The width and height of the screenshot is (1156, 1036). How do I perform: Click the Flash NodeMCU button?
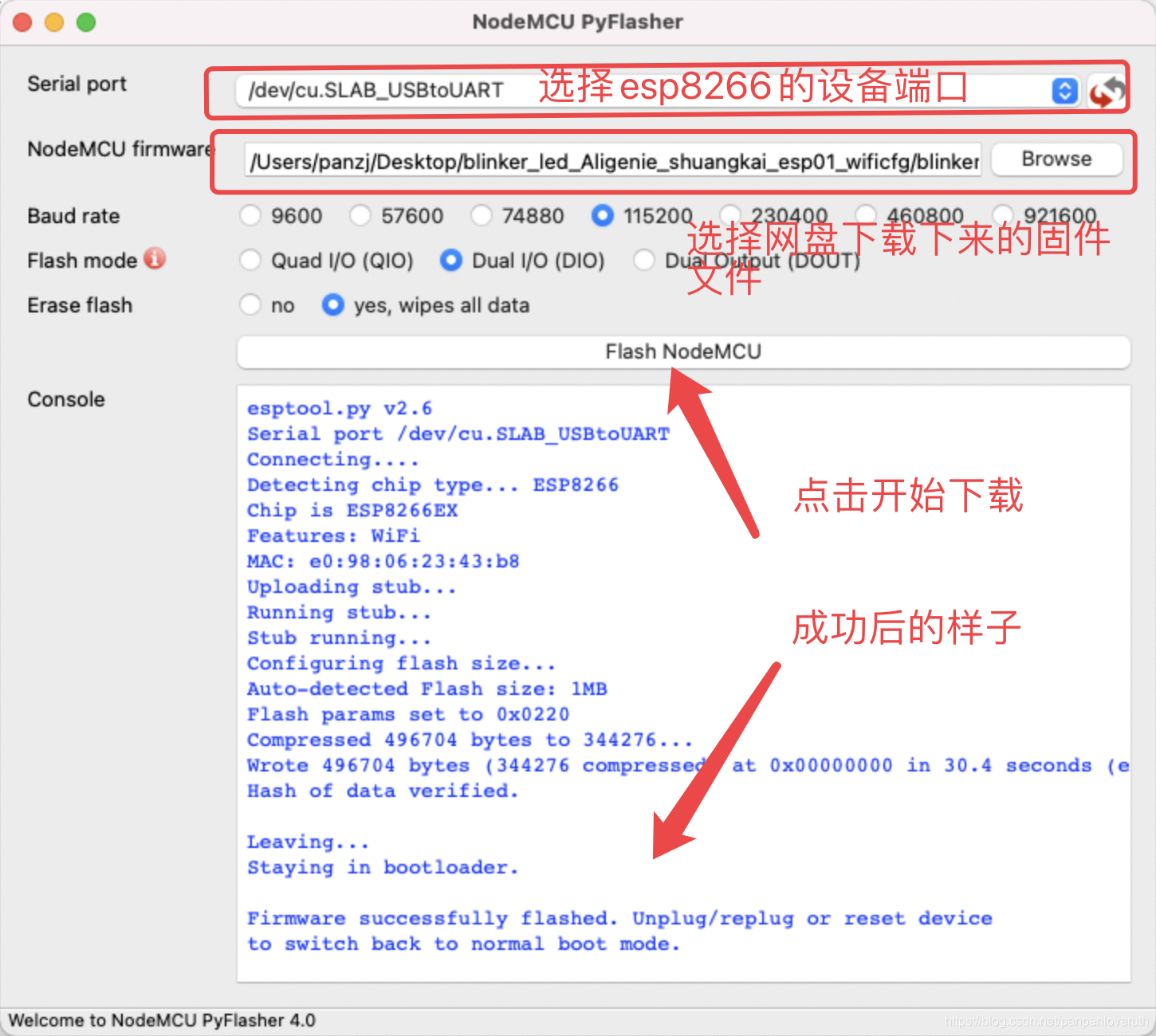point(683,351)
